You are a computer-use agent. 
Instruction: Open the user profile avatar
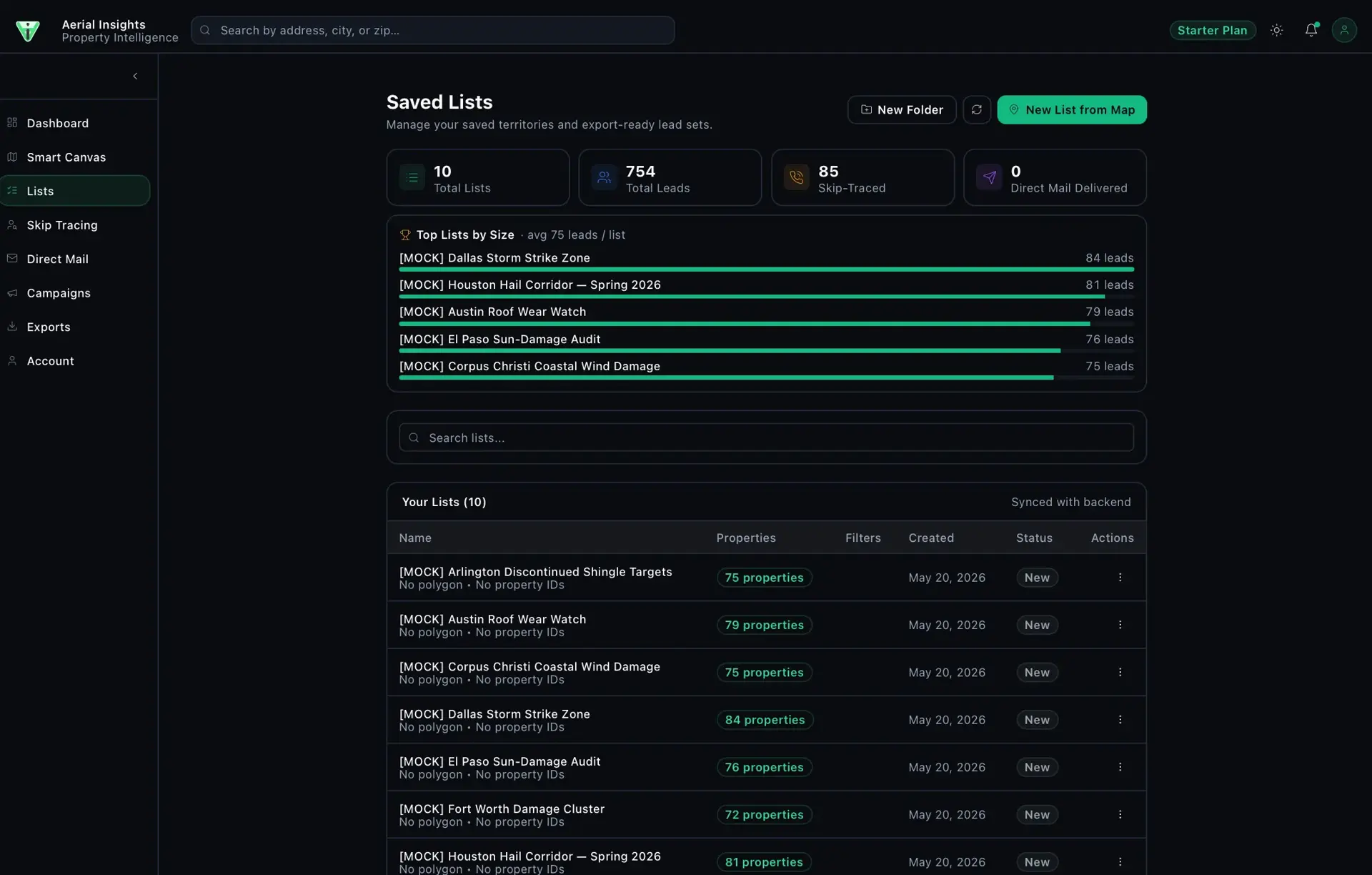[1343, 30]
